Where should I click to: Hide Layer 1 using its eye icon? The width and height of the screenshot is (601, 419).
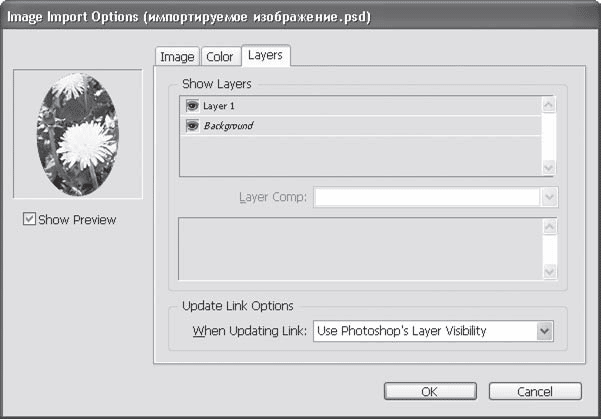[191, 105]
